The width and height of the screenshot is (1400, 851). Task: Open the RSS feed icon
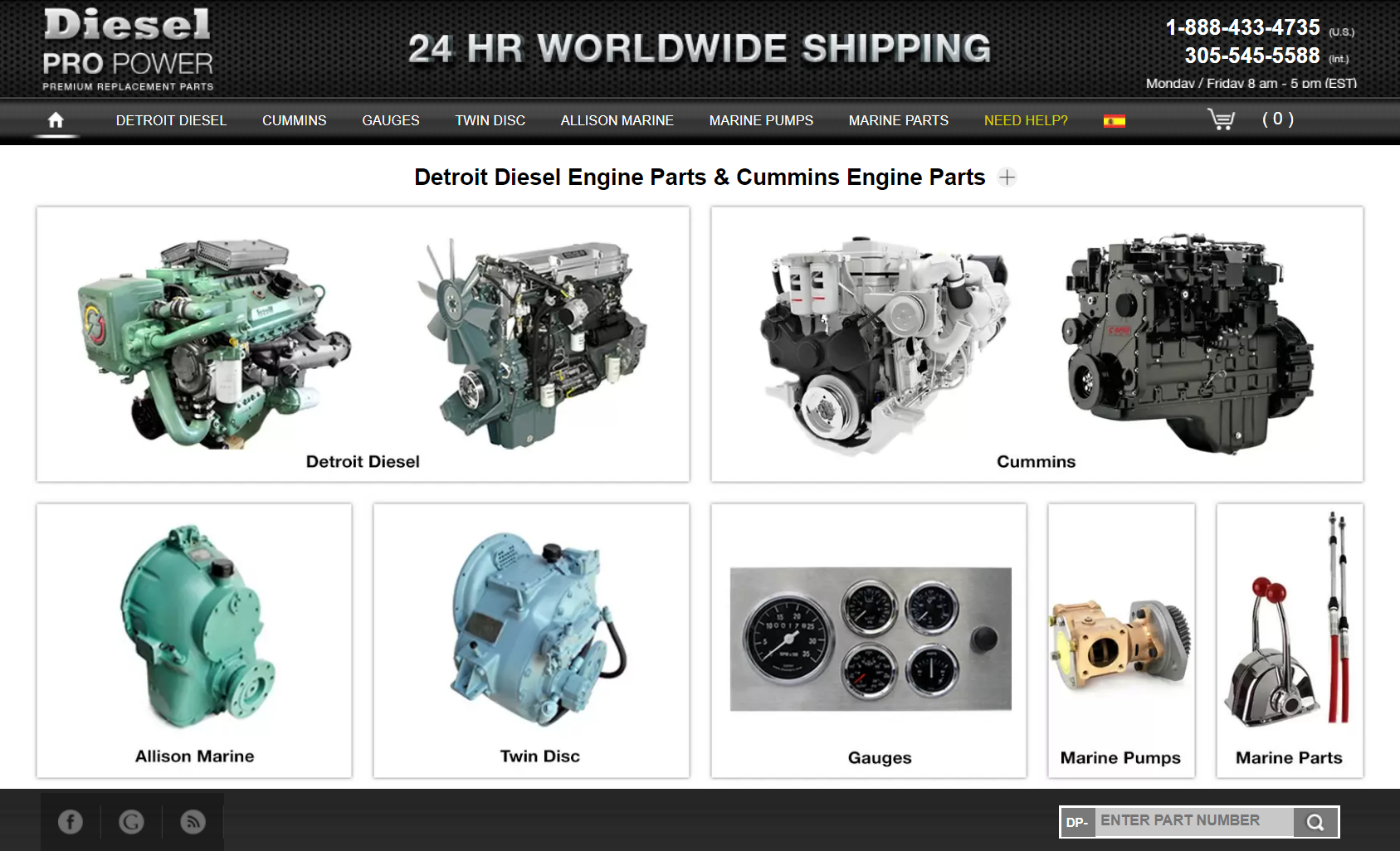(193, 822)
